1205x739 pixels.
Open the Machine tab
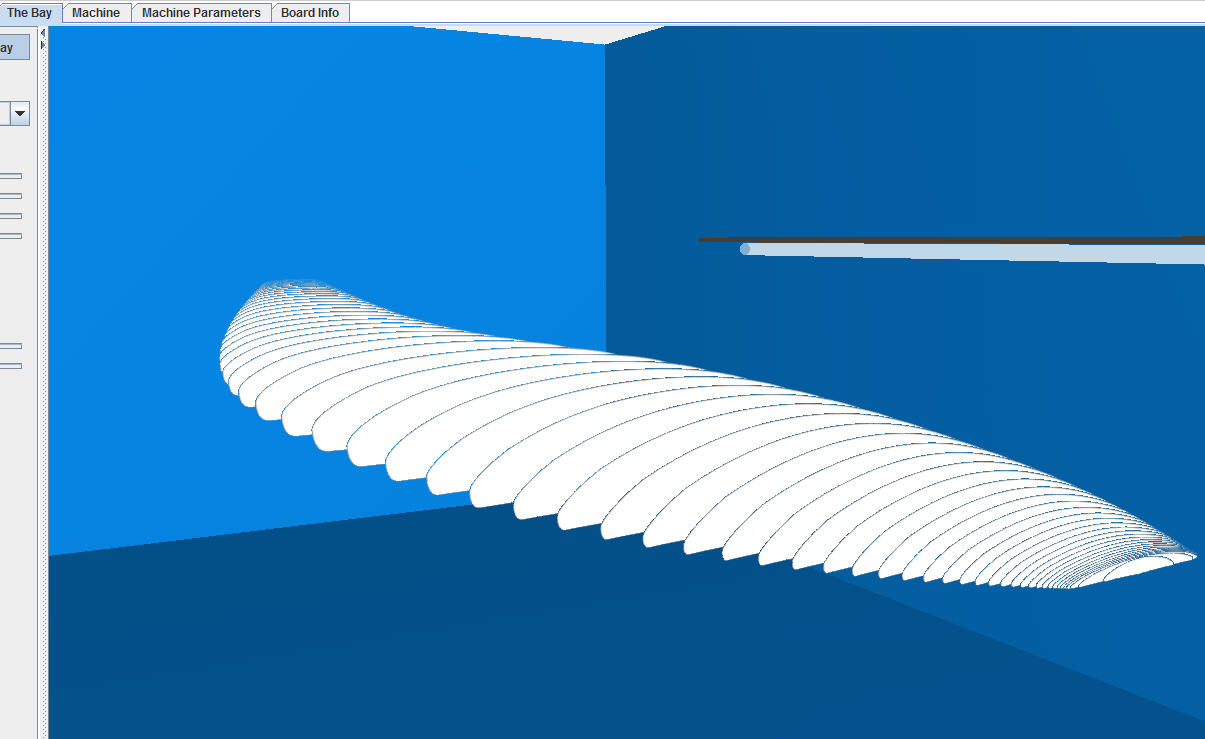[96, 13]
